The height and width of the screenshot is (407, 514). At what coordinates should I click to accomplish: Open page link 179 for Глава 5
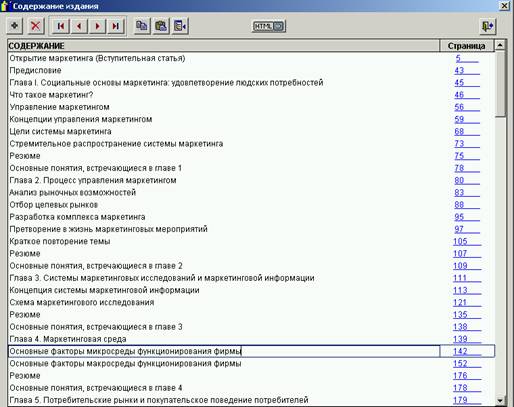pos(460,400)
